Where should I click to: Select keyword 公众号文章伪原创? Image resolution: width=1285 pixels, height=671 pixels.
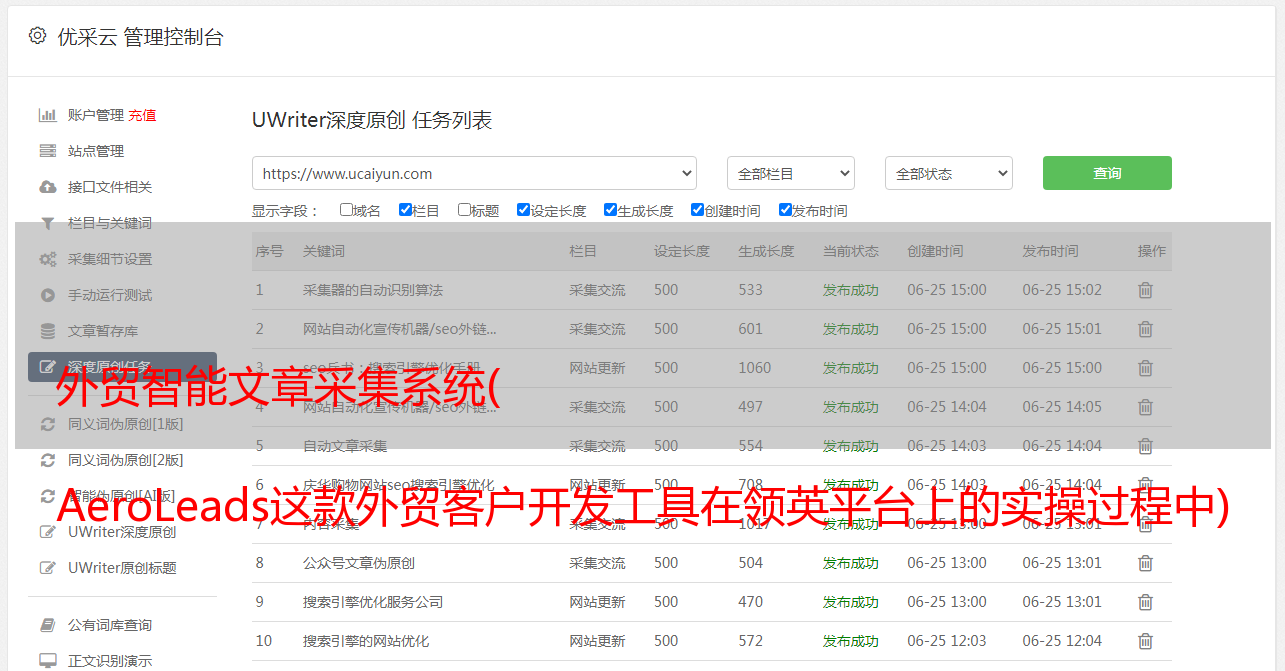(359, 563)
